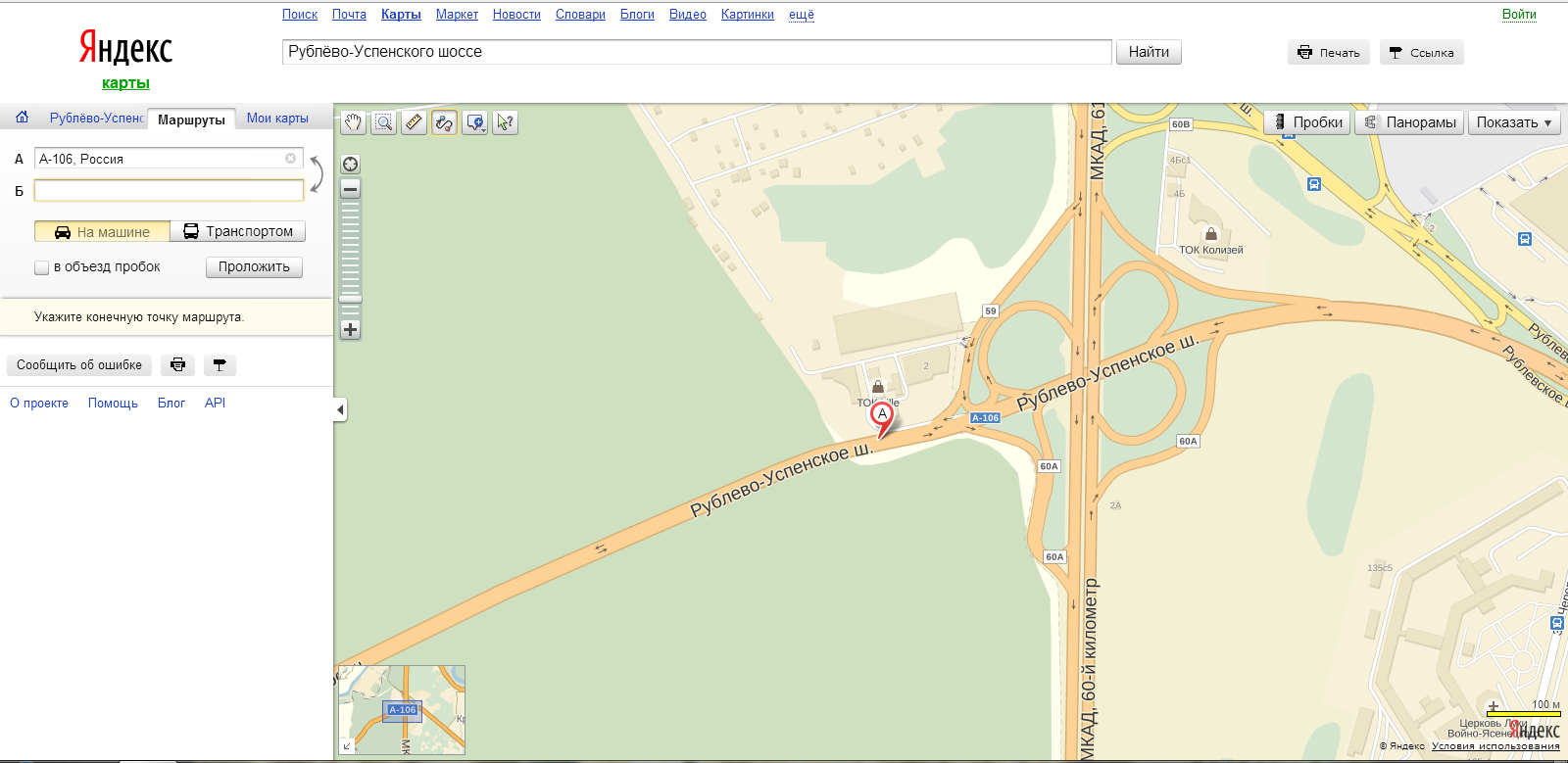Swap route points A and B

point(317,174)
